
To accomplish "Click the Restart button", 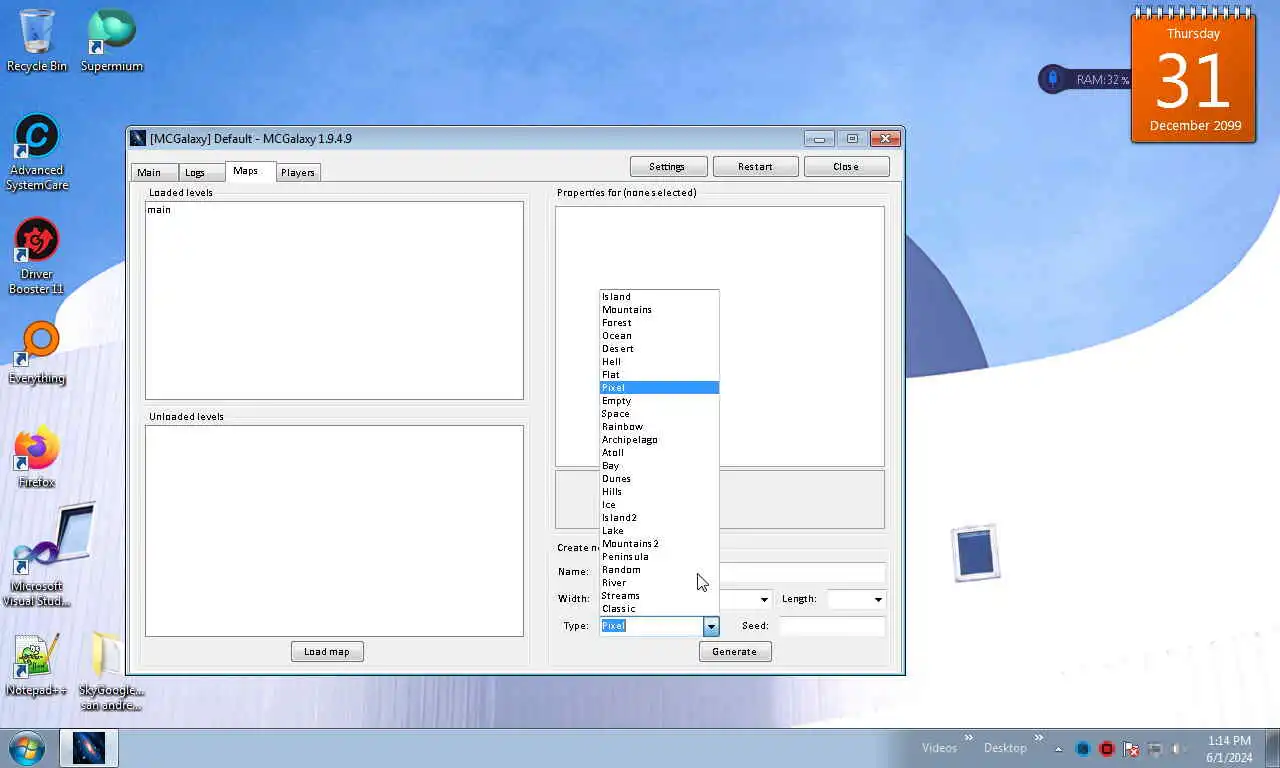I will 755,167.
